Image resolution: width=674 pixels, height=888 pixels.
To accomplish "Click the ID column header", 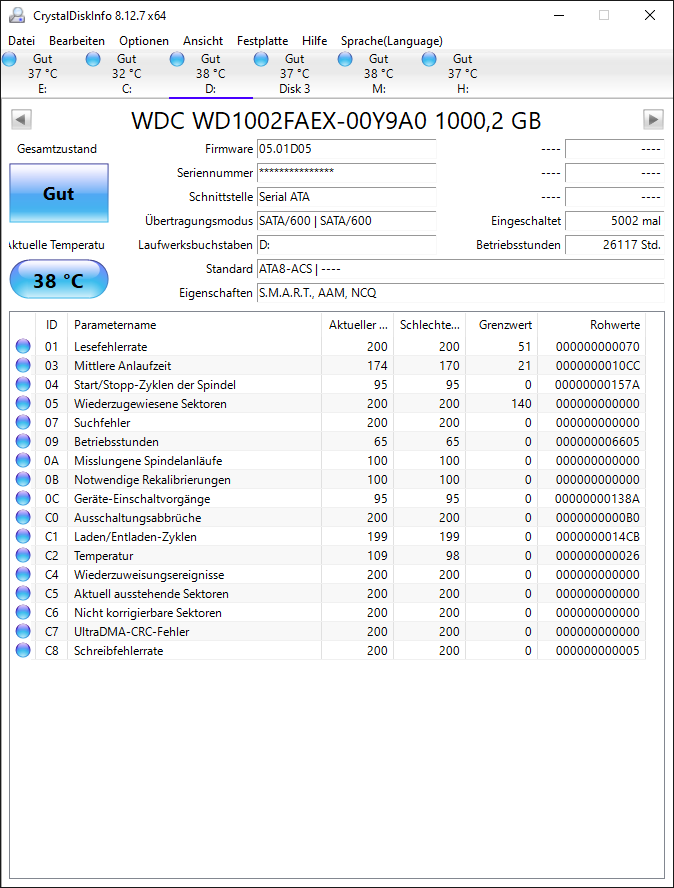I will (52, 325).
